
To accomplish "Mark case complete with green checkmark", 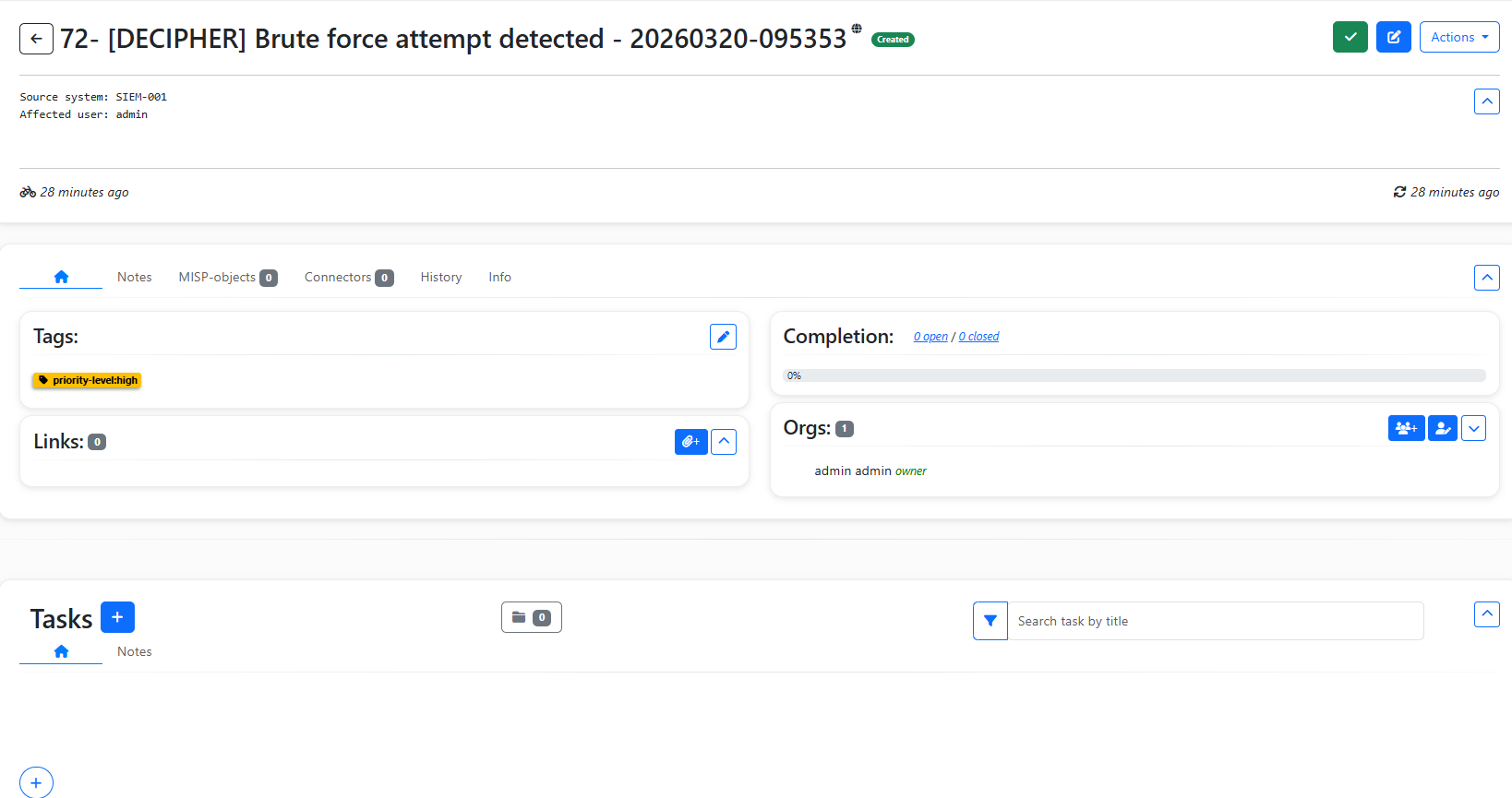I will pyautogui.click(x=1350, y=37).
